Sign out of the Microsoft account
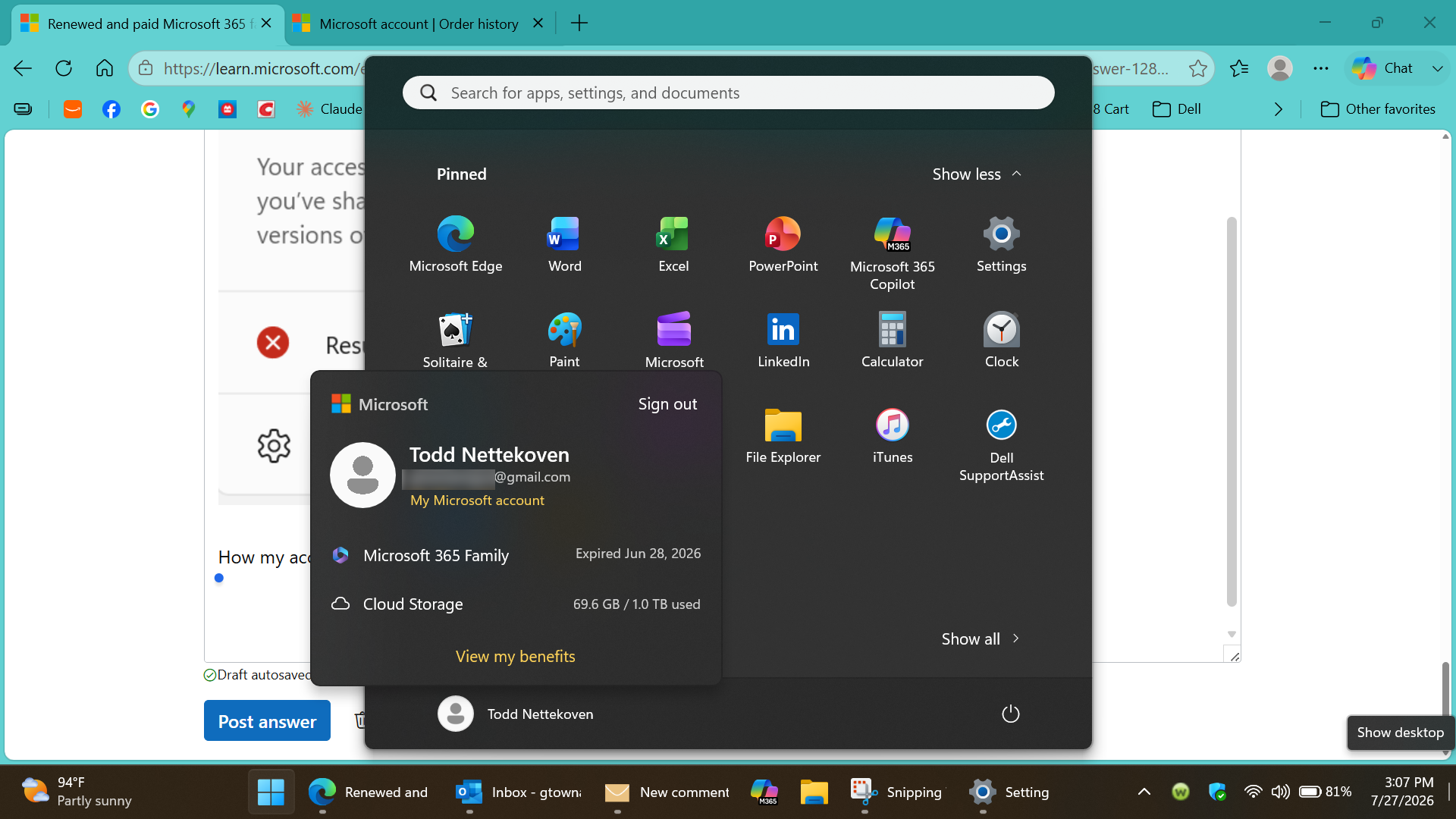 (x=667, y=404)
